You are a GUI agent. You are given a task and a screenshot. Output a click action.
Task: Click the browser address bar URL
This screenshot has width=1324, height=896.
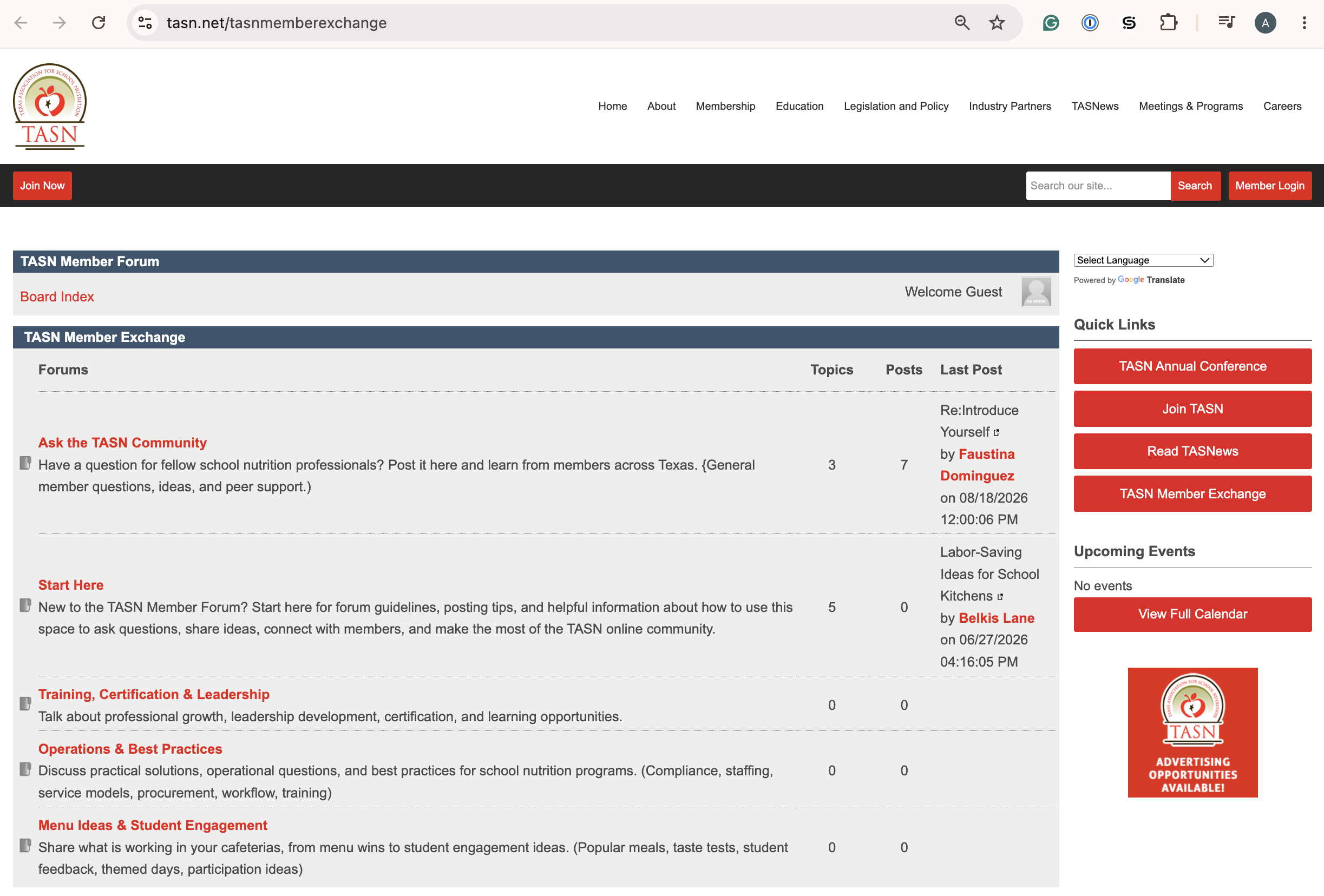coord(276,23)
